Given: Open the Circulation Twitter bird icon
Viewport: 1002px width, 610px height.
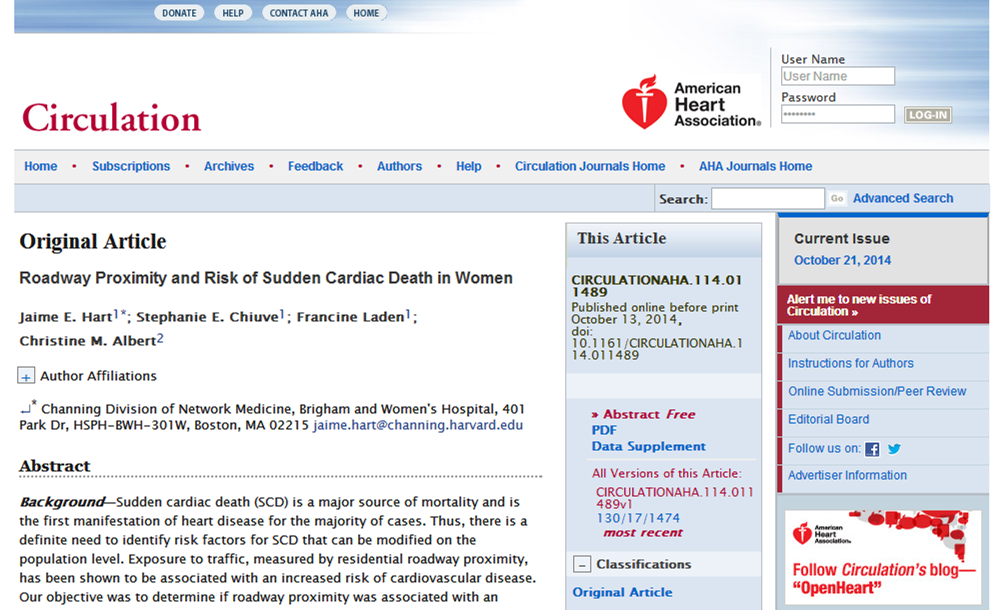Looking at the screenshot, I should tap(894, 449).
